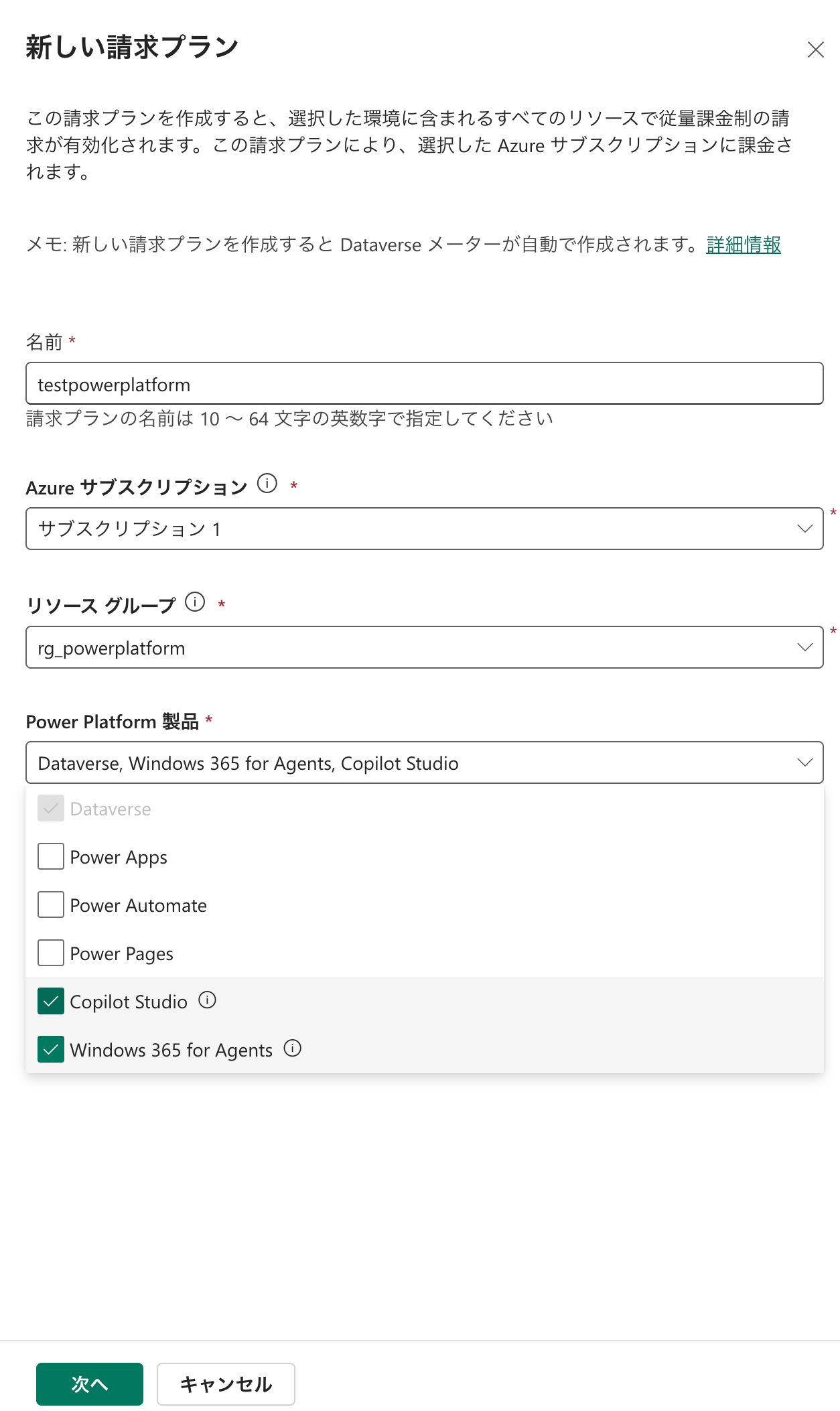840x1411 pixels.
Task: Select Power Pages option label in list
Action: click(x=121, y=953)
